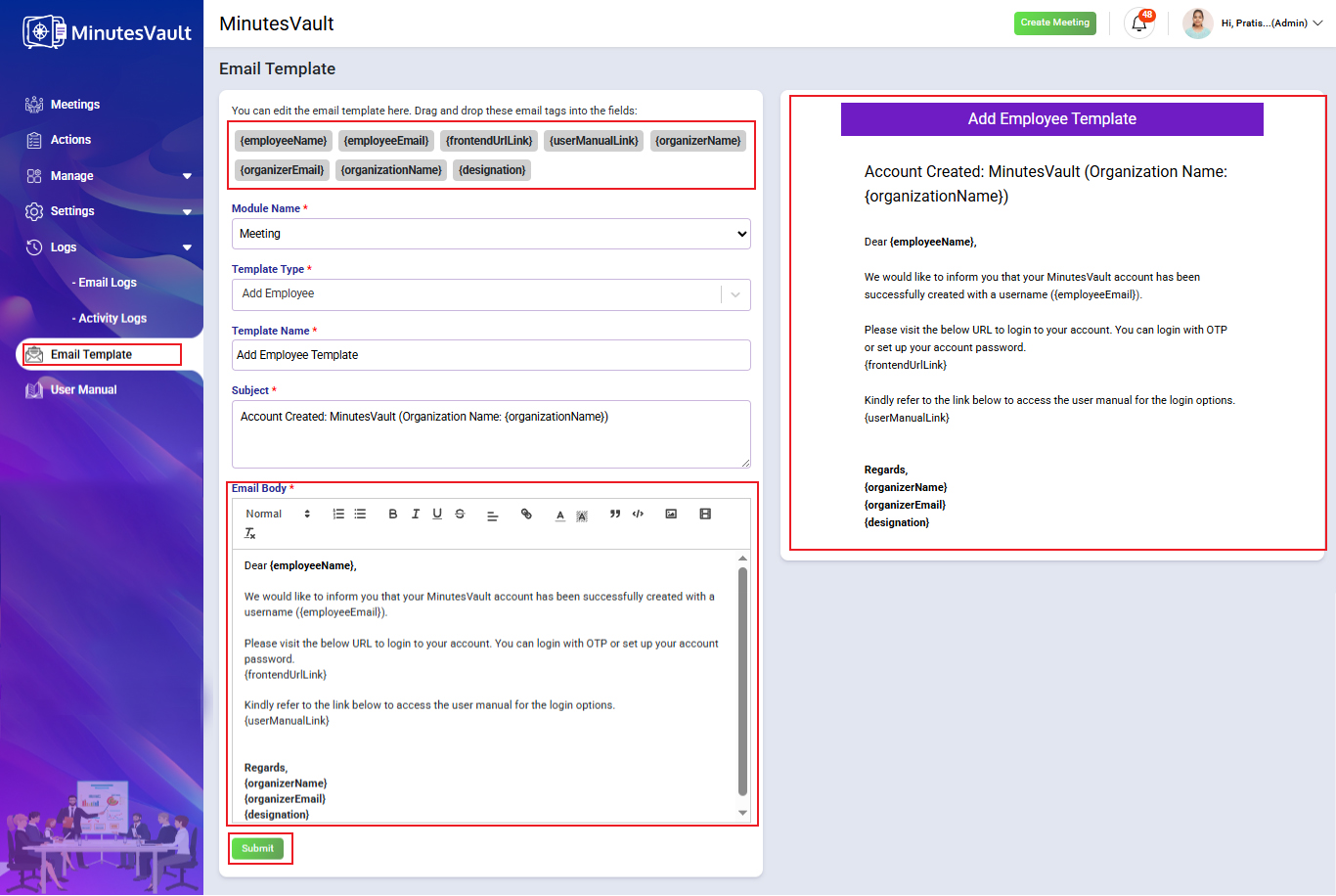Click the Meetings people icon

[34, 105]
